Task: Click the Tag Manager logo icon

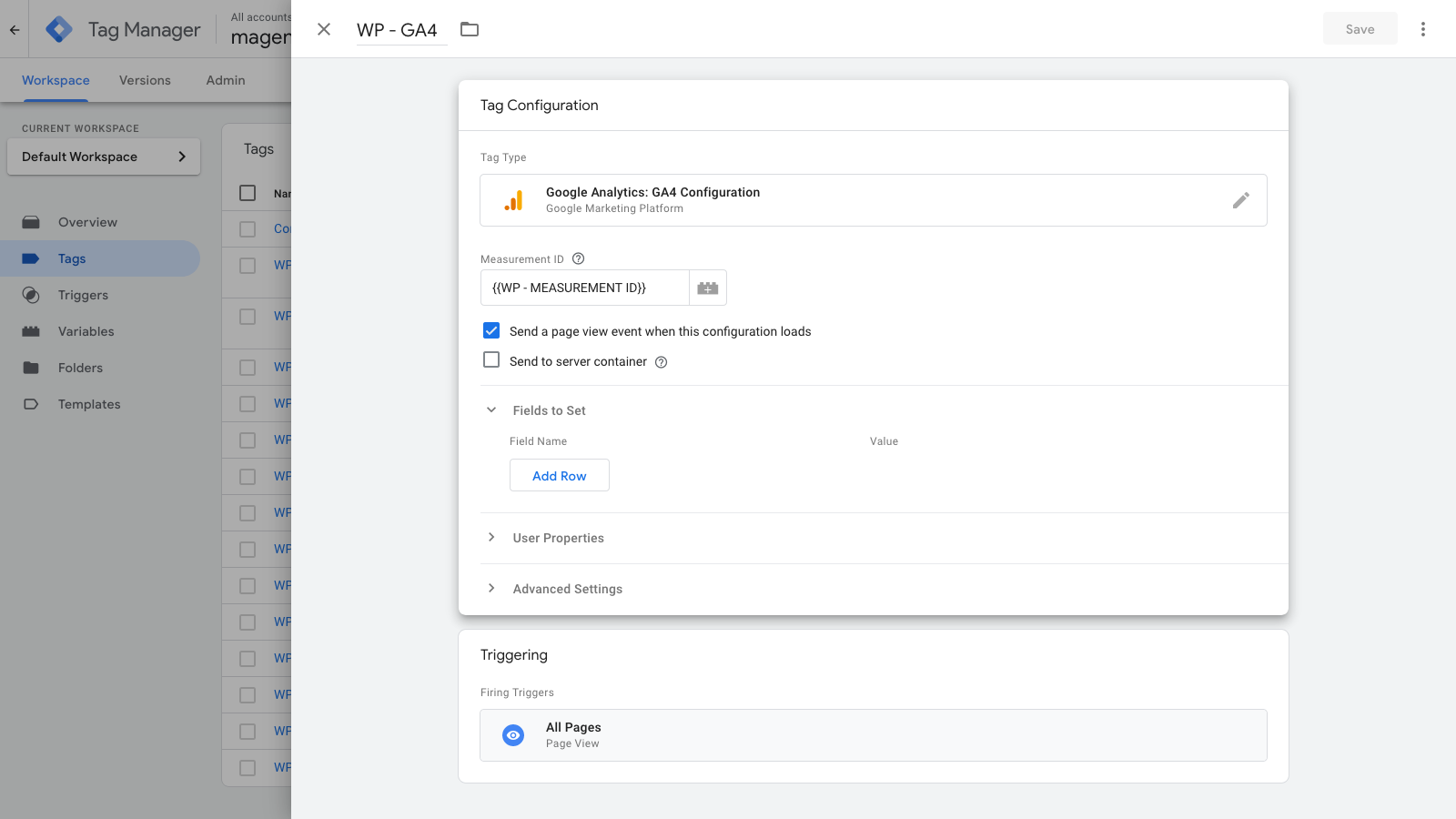Action: [59, 29]
